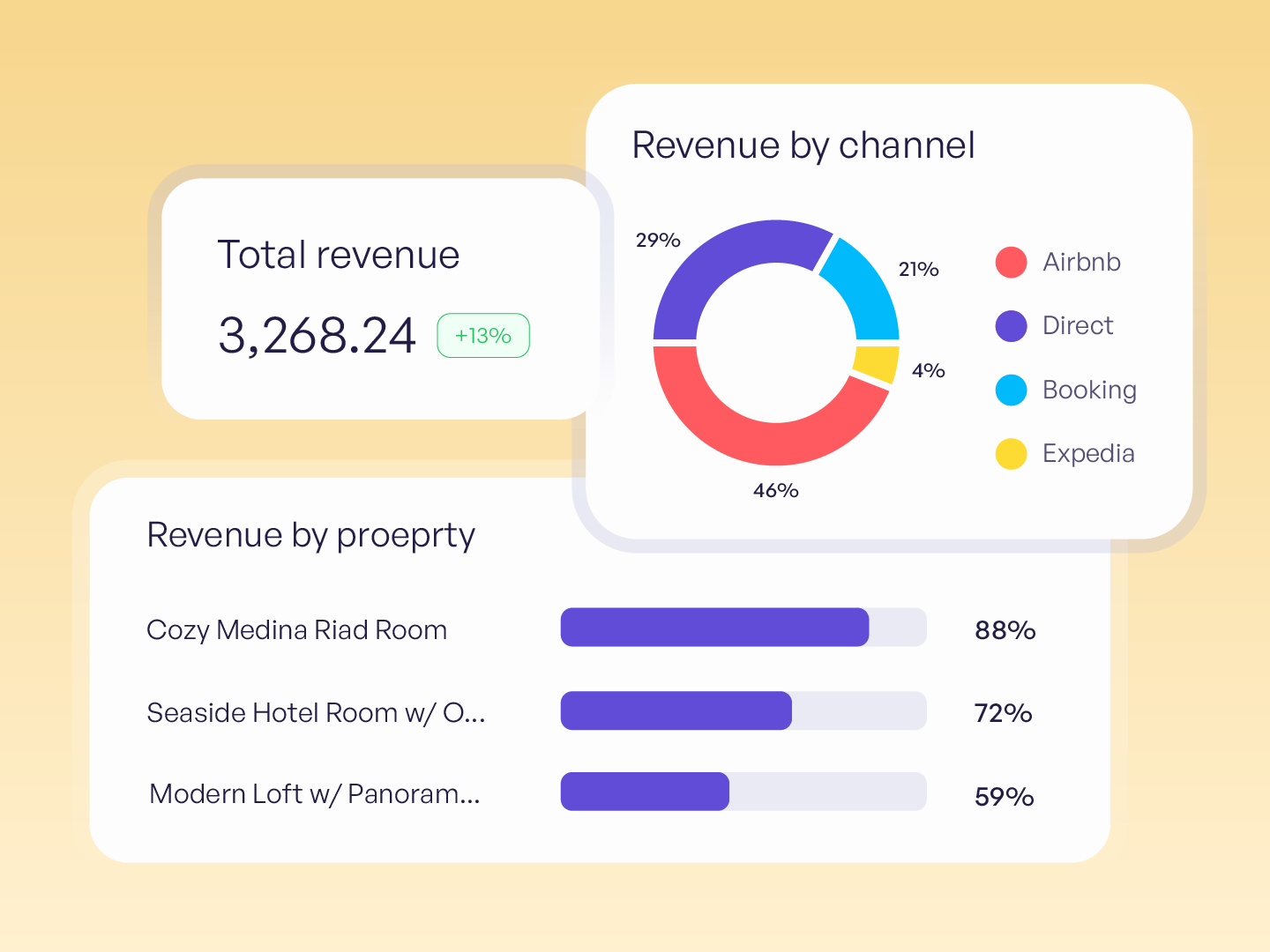
Task: Select the Booking legend label
Action: 1089,390
